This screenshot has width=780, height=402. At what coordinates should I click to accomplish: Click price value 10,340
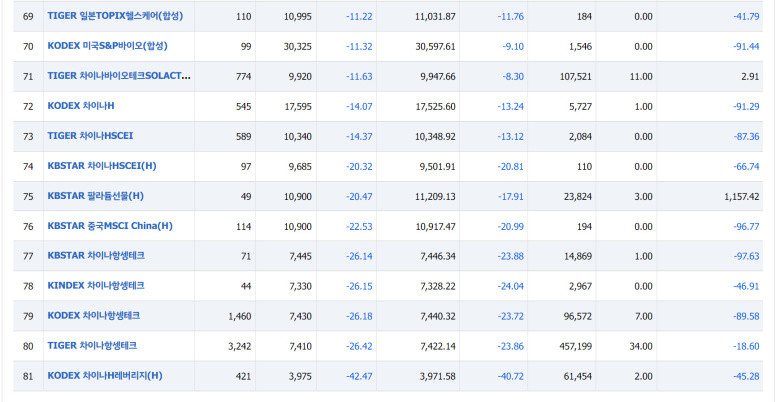click(x=298, y=136)
